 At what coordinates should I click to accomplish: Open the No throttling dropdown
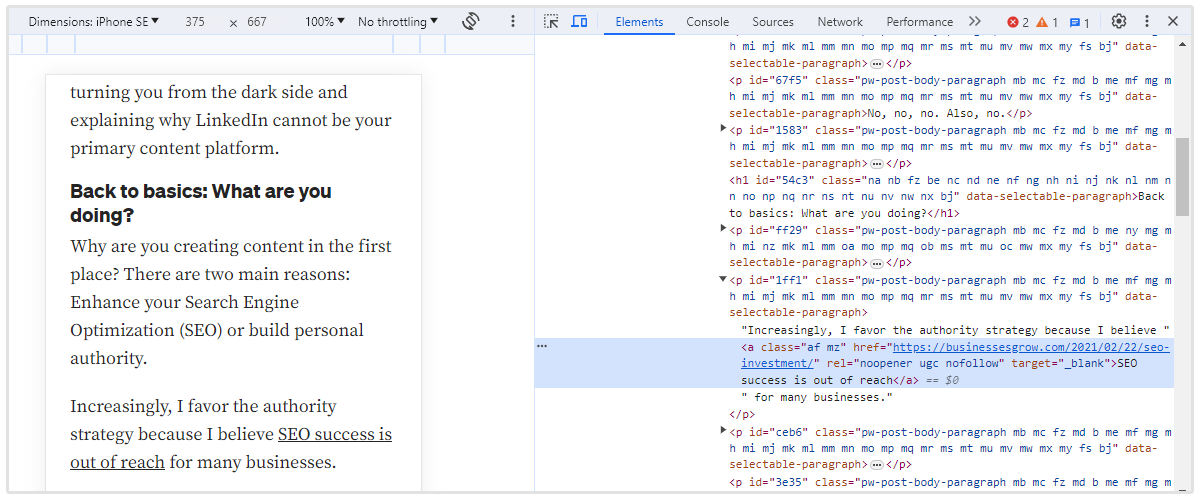(398, 21)
